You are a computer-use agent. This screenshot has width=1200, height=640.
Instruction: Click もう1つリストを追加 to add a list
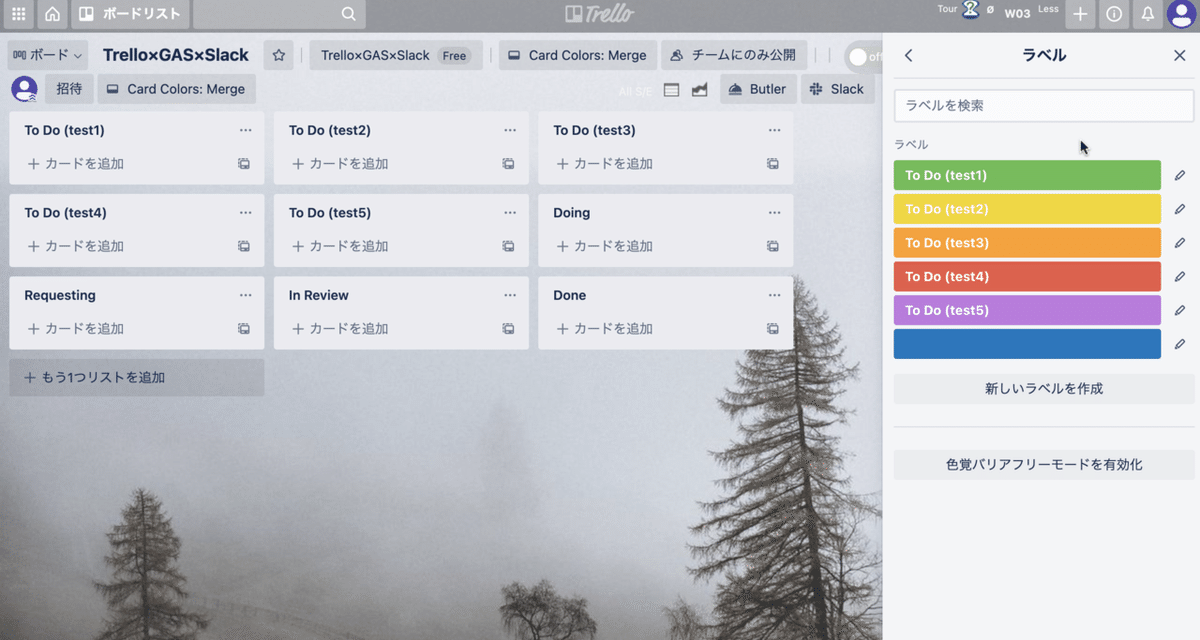click(x=137, y=377)
